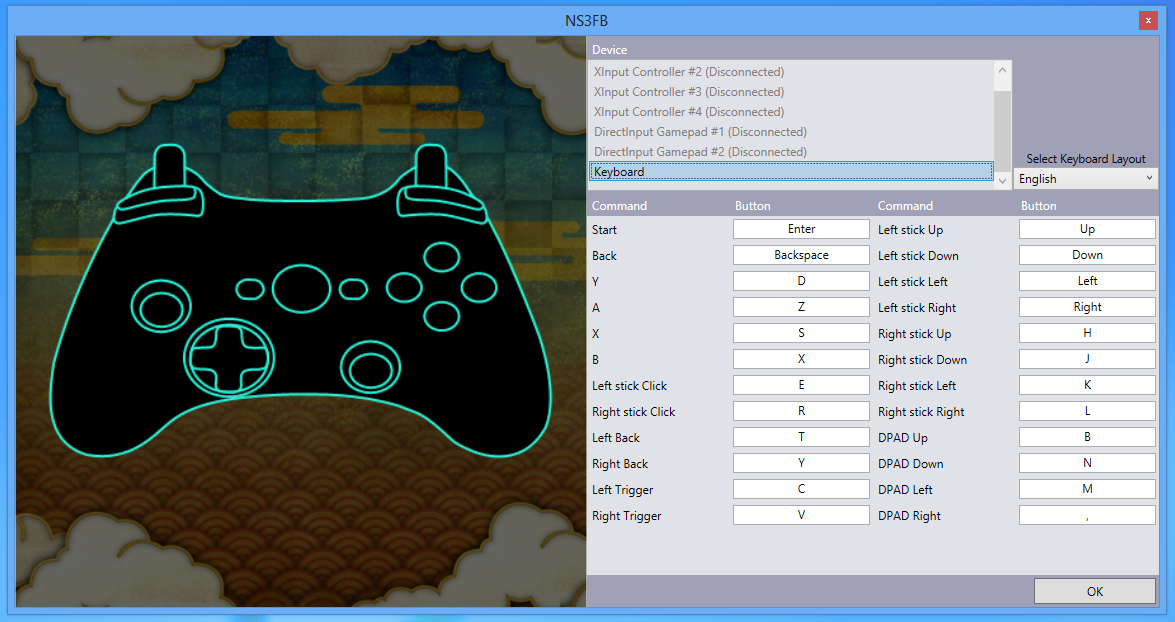The height and width of the screenshot is (622, 1175).
Task: Click the Left Trigger binding field
Action: pyautogui.click(x=801, y=489)
